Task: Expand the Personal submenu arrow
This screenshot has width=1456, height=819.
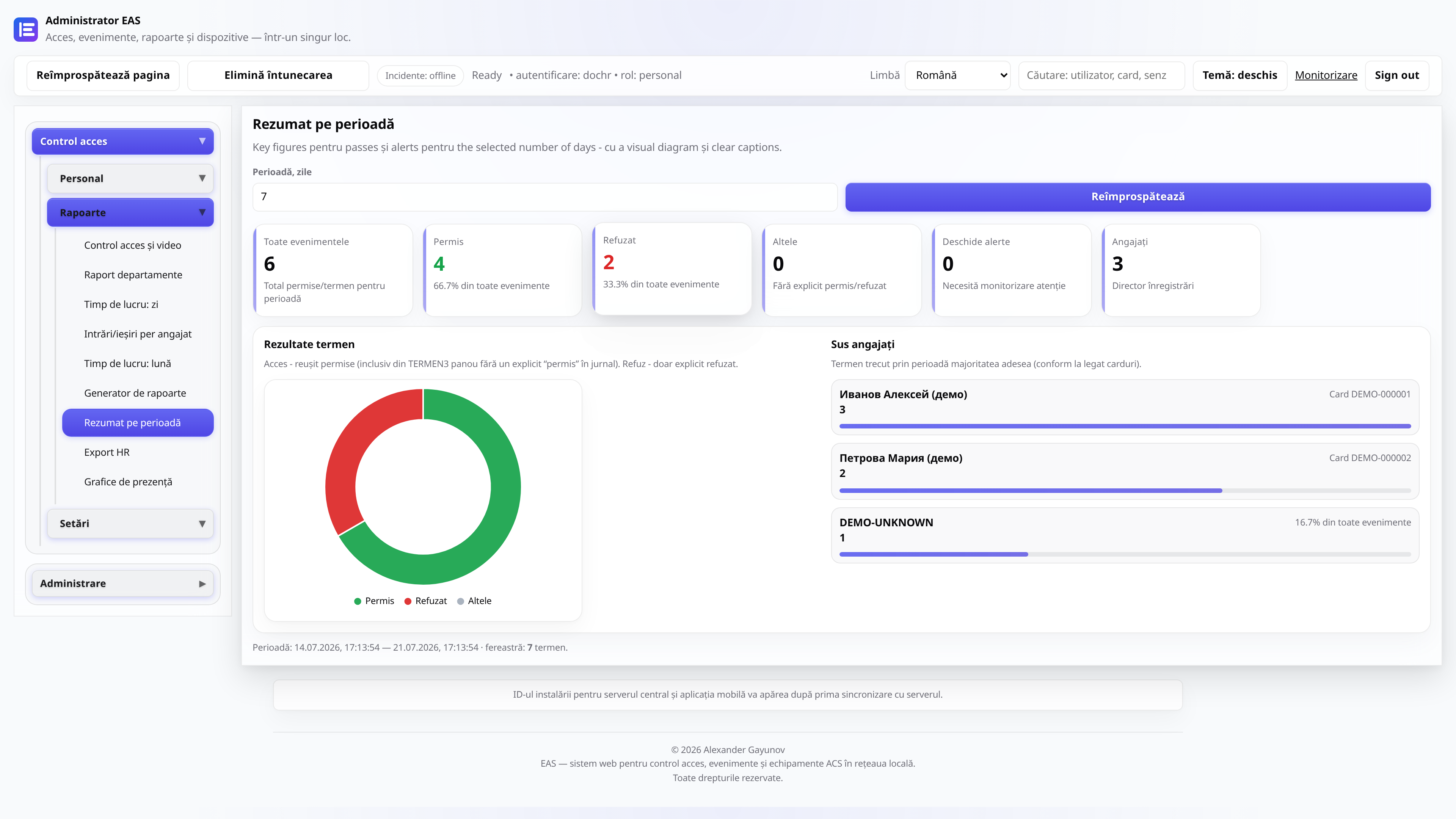Action: (x=202, y=179)
